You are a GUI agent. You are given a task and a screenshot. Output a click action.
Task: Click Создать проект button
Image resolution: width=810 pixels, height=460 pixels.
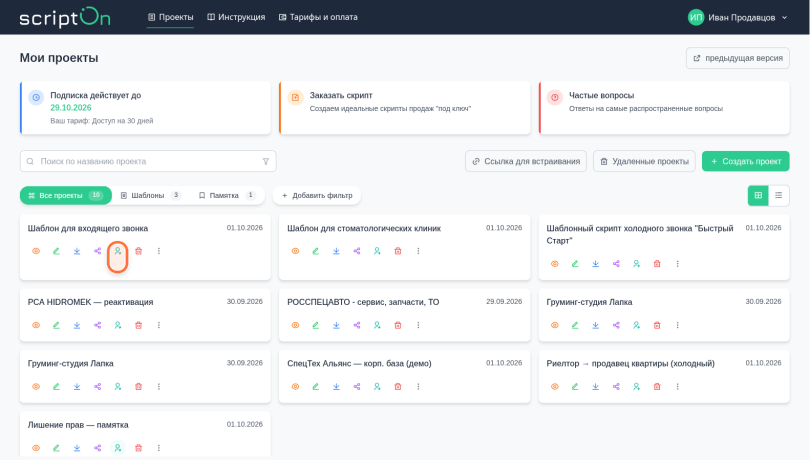point(745,161)
